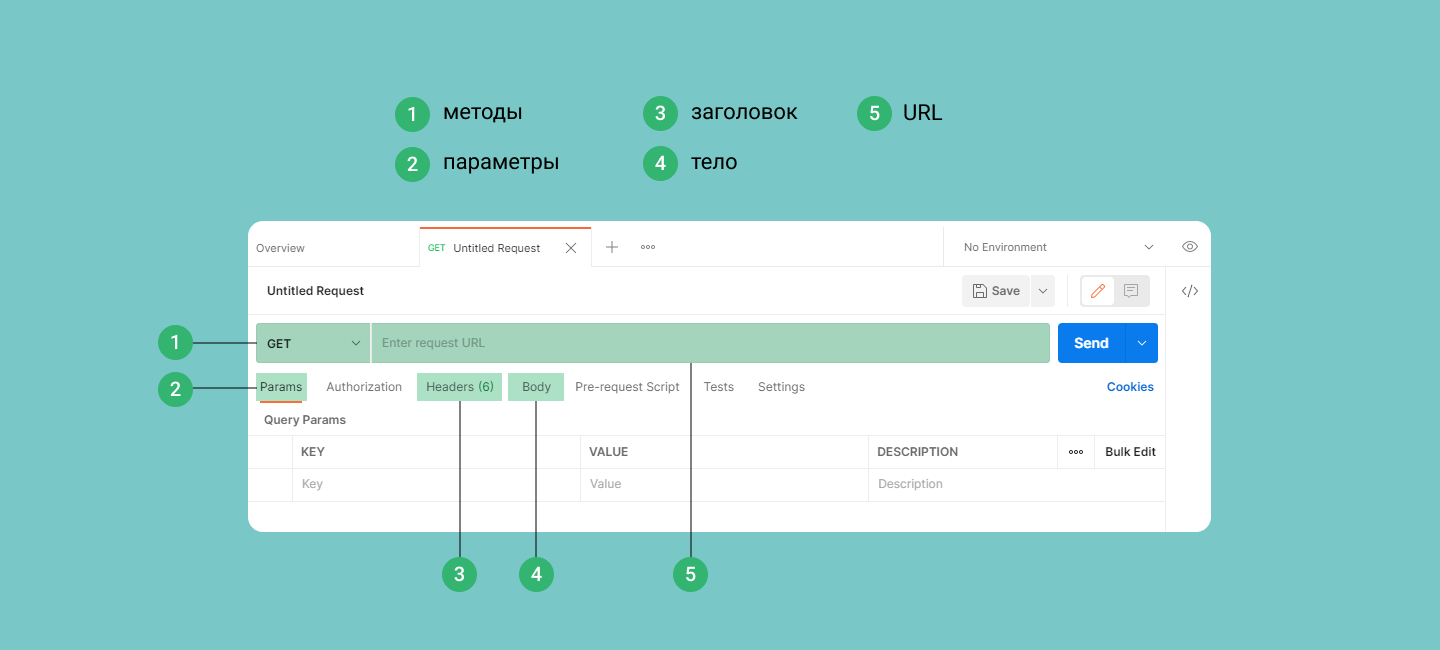Click the Enter request URL field
The image size is (1440, 650).
click(710, 343)
